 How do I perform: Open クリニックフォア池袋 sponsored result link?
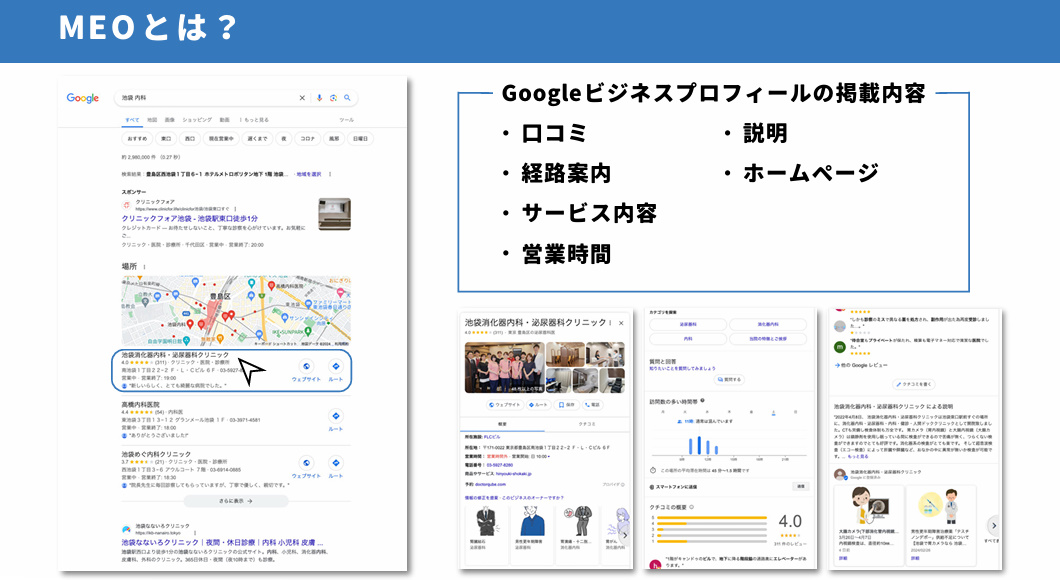(x=190, y=218)
